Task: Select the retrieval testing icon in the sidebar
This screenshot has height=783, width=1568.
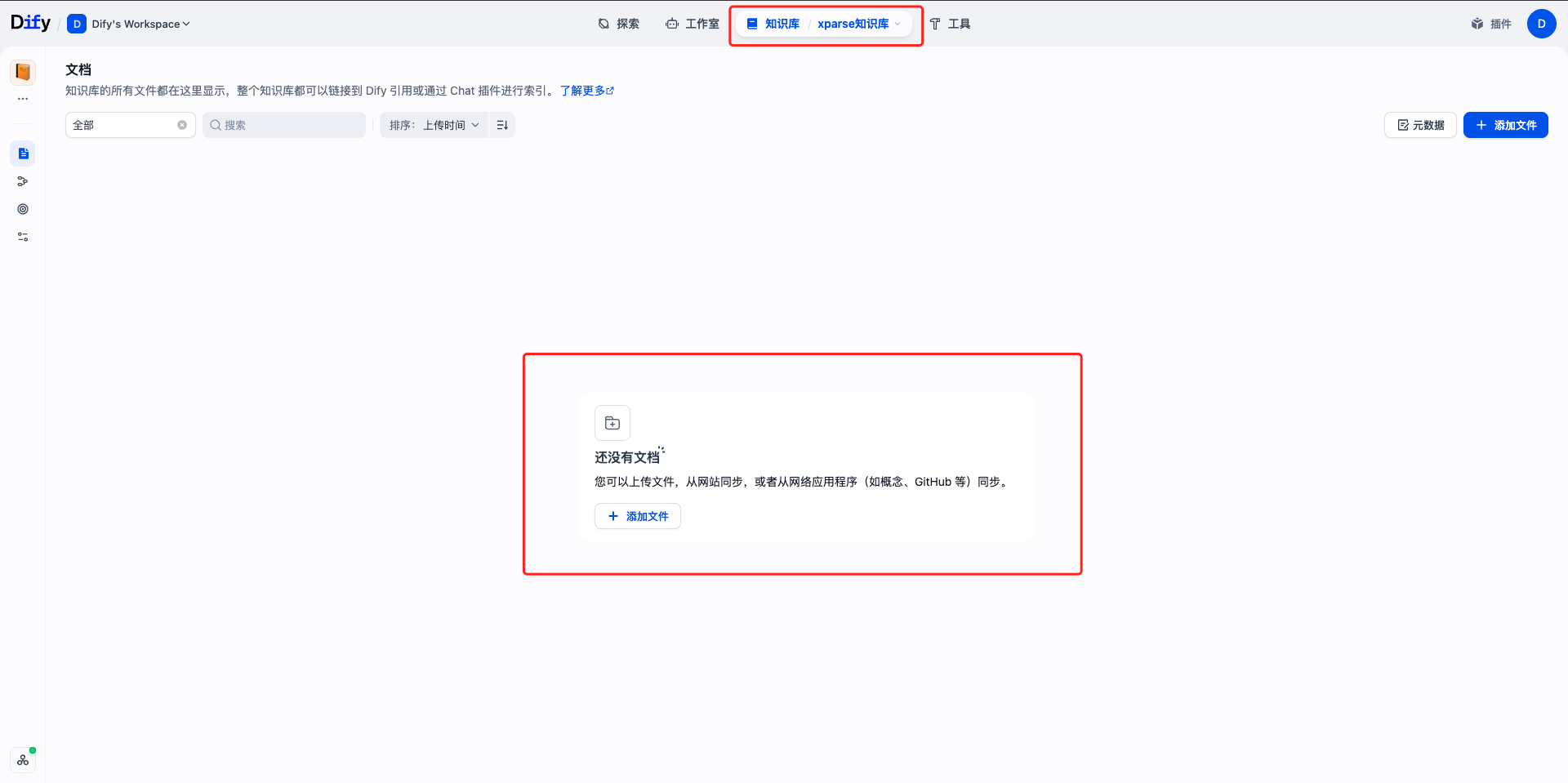Action: [x=23, y=181]
